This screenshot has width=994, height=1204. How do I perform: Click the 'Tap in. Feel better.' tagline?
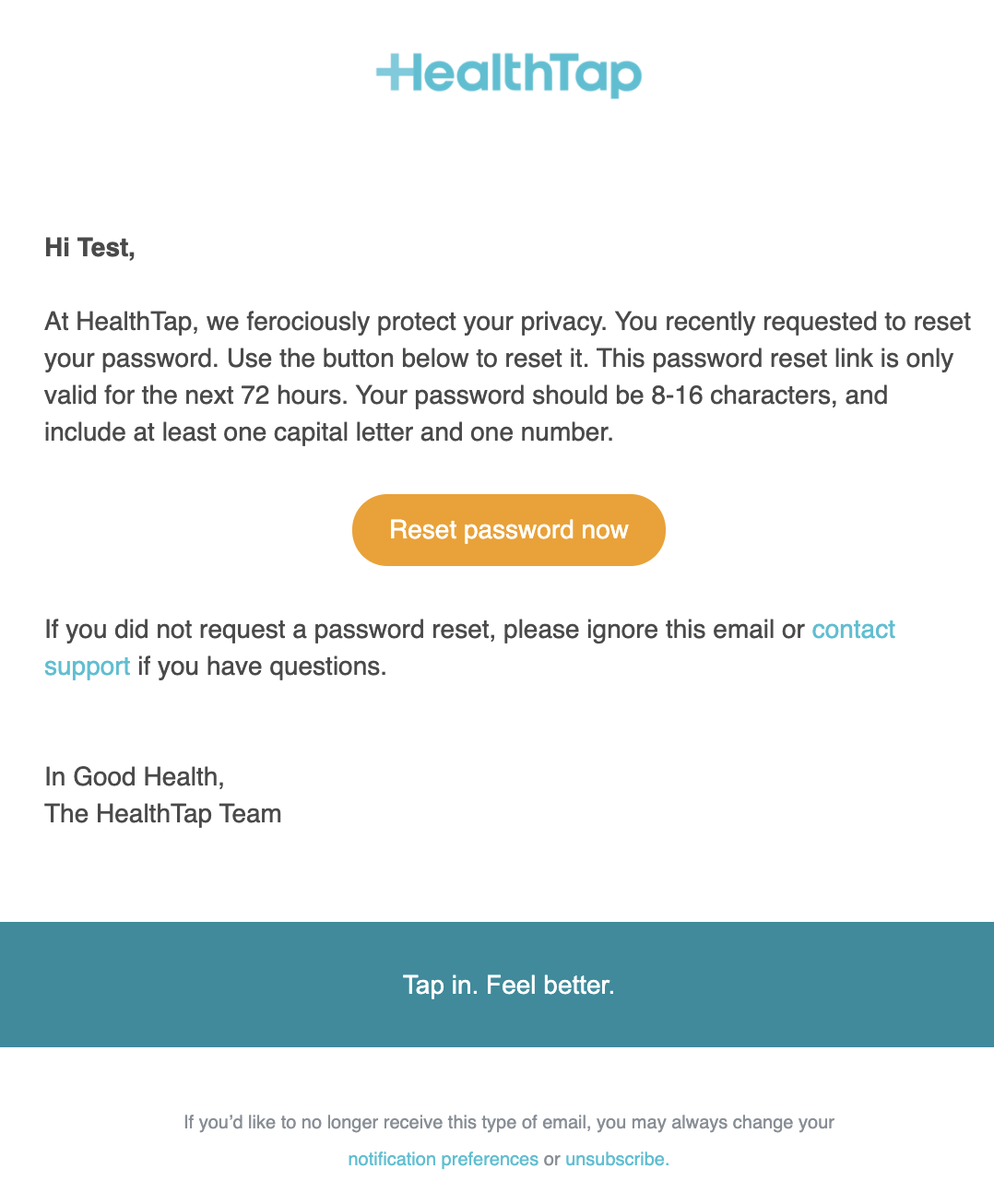tap(509, 985)
